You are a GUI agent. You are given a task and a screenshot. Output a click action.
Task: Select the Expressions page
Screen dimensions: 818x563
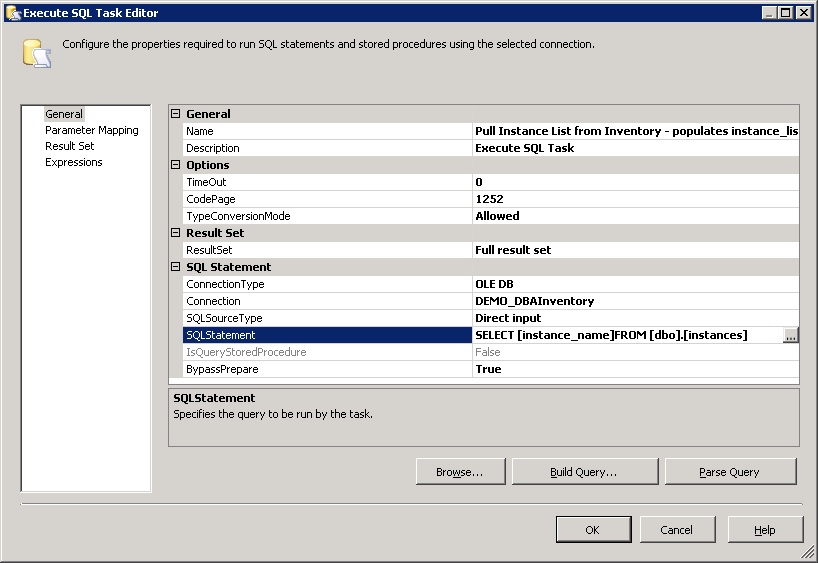[x=73, y=162]
